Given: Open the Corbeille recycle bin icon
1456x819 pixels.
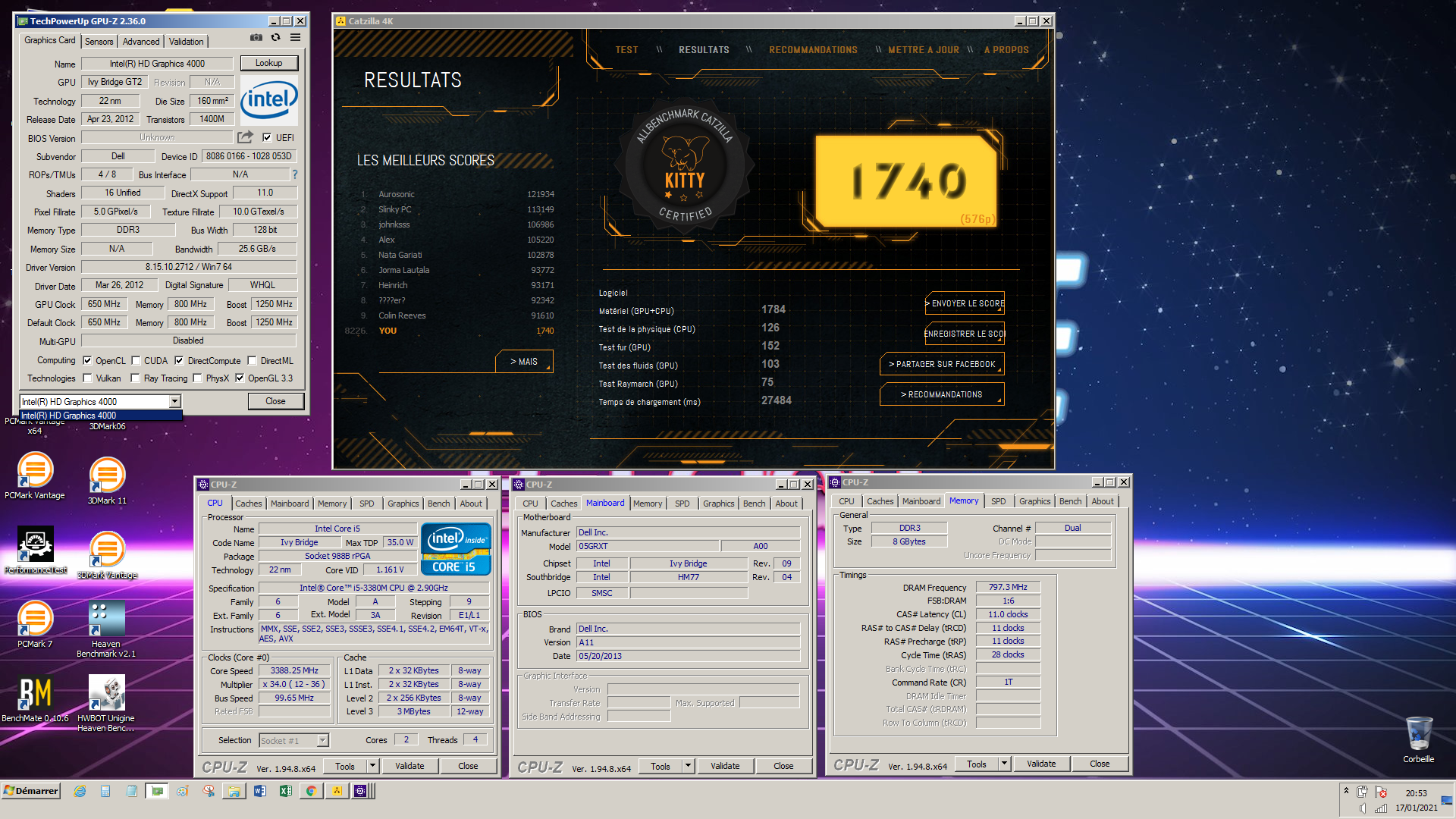Looking at the screenshot, I should click(1418, 739).
